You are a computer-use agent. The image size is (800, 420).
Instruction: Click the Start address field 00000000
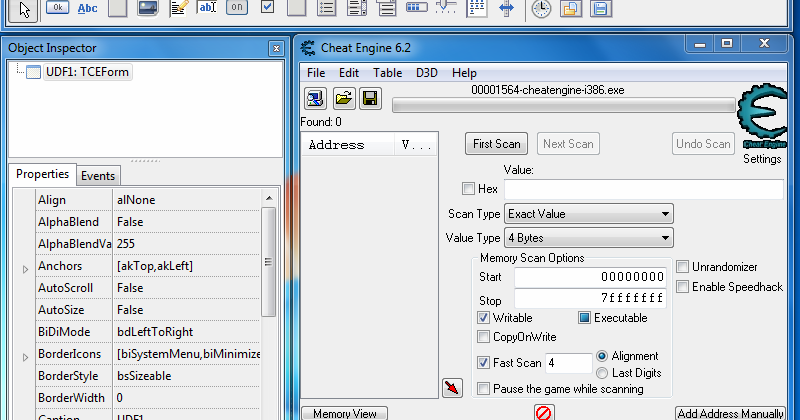click(590, 277)
